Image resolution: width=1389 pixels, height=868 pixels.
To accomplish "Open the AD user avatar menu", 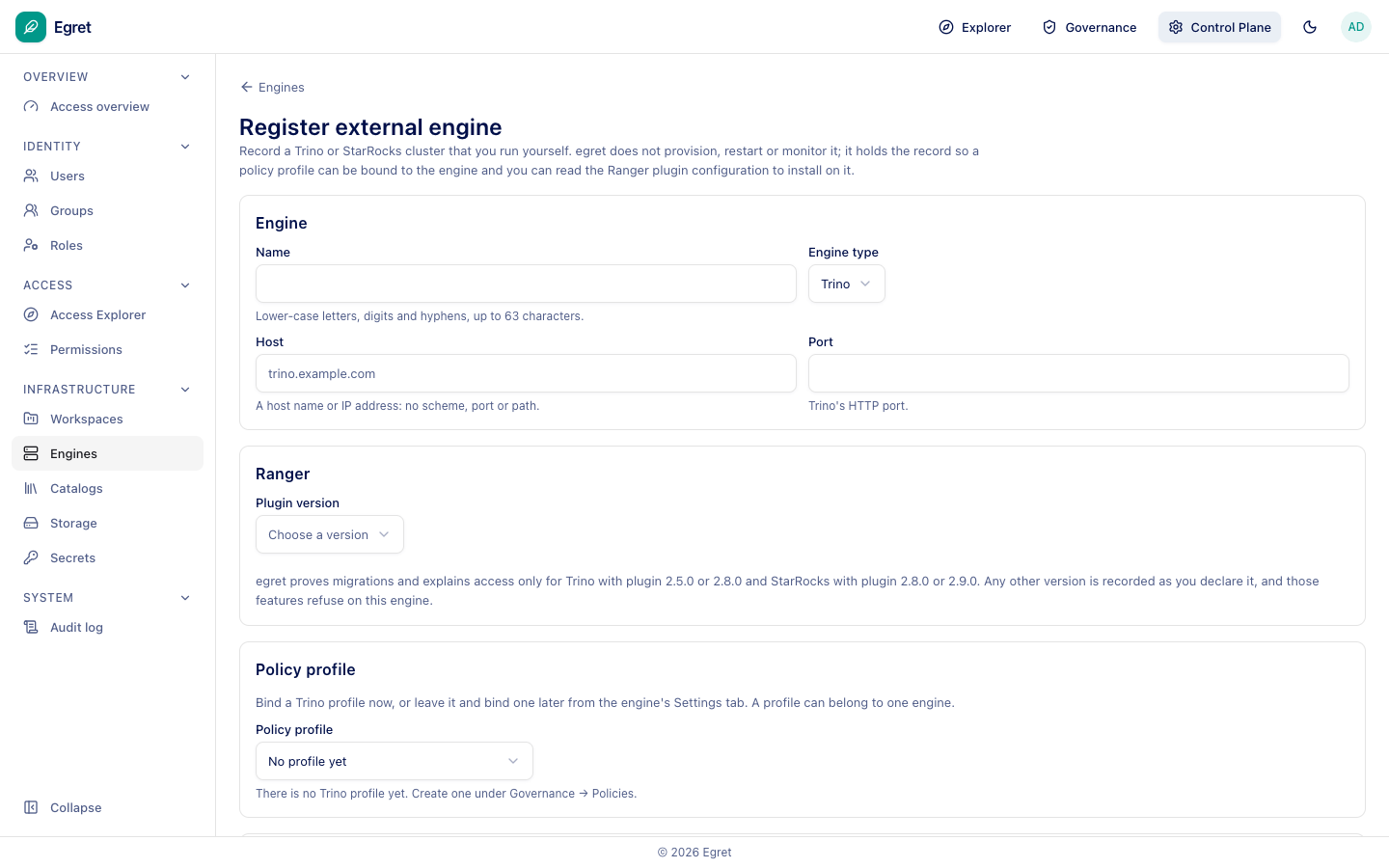I will [x=1356, y=27].
